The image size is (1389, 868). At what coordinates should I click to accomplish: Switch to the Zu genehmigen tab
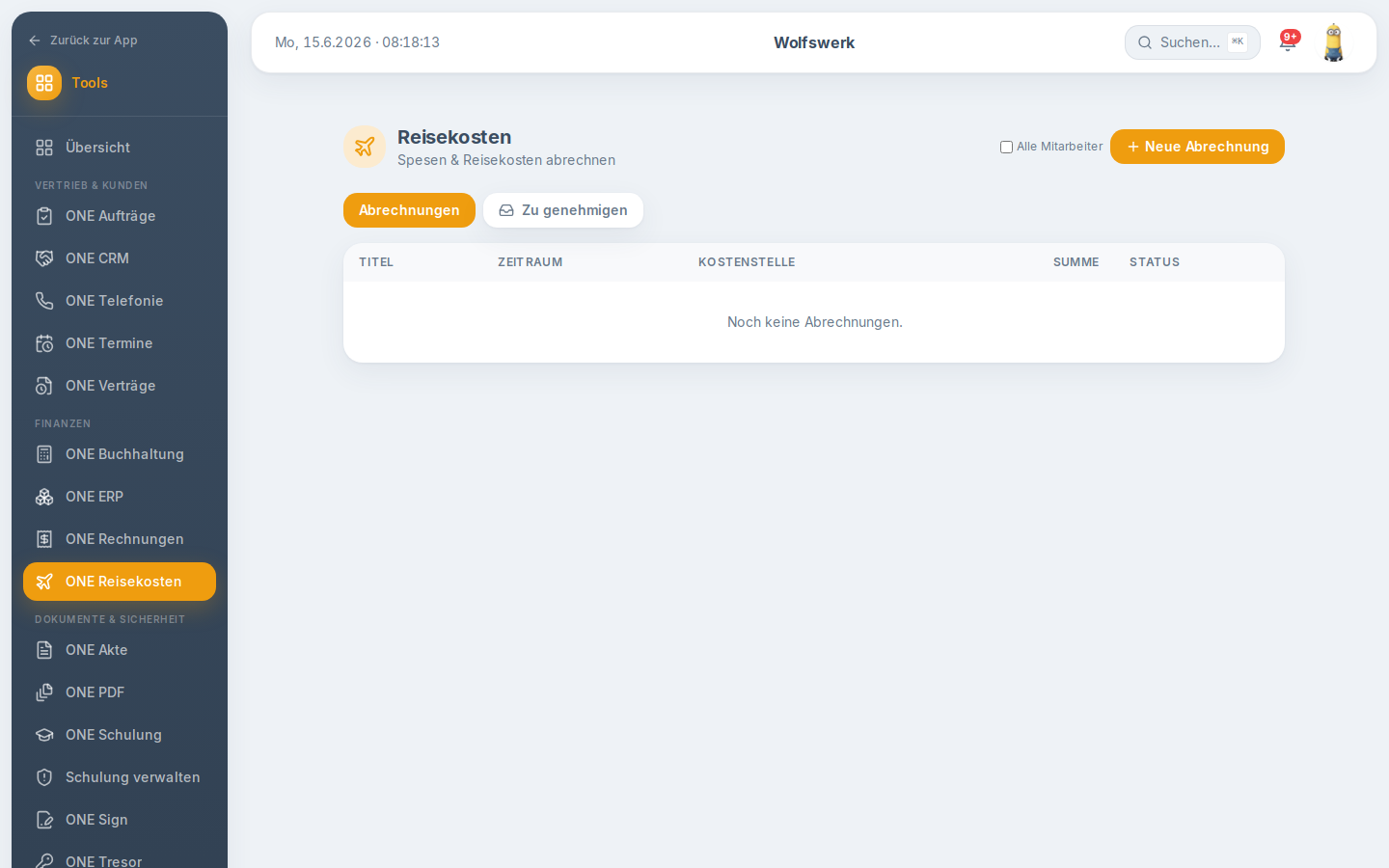coord(563,210)
